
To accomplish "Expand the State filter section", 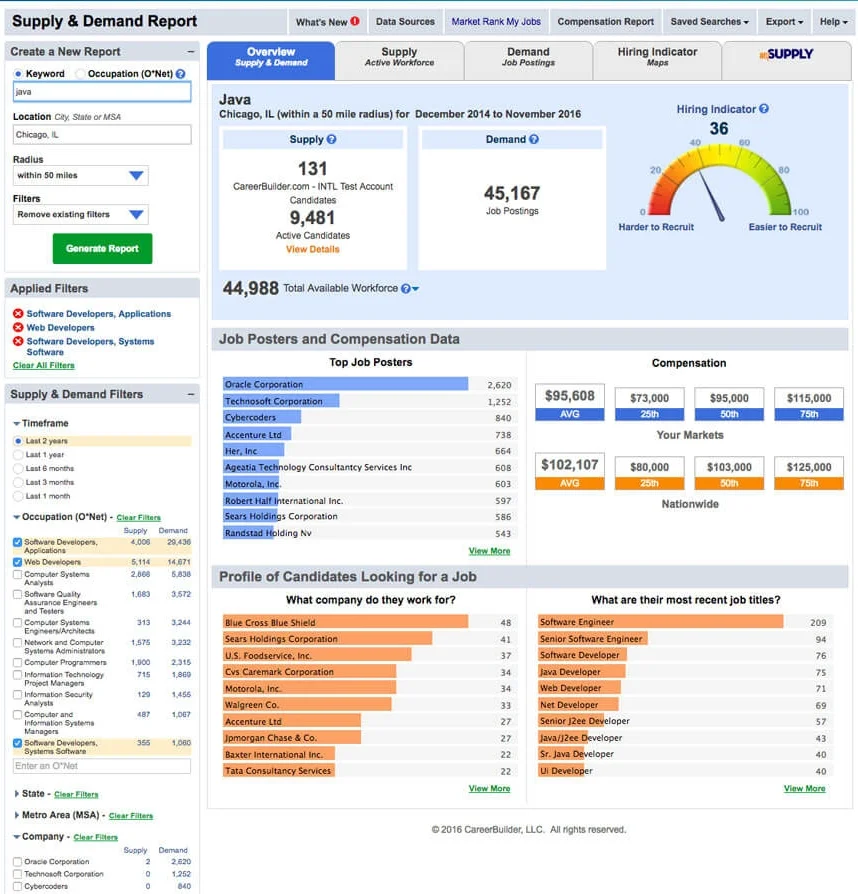I will coord(17,794).
